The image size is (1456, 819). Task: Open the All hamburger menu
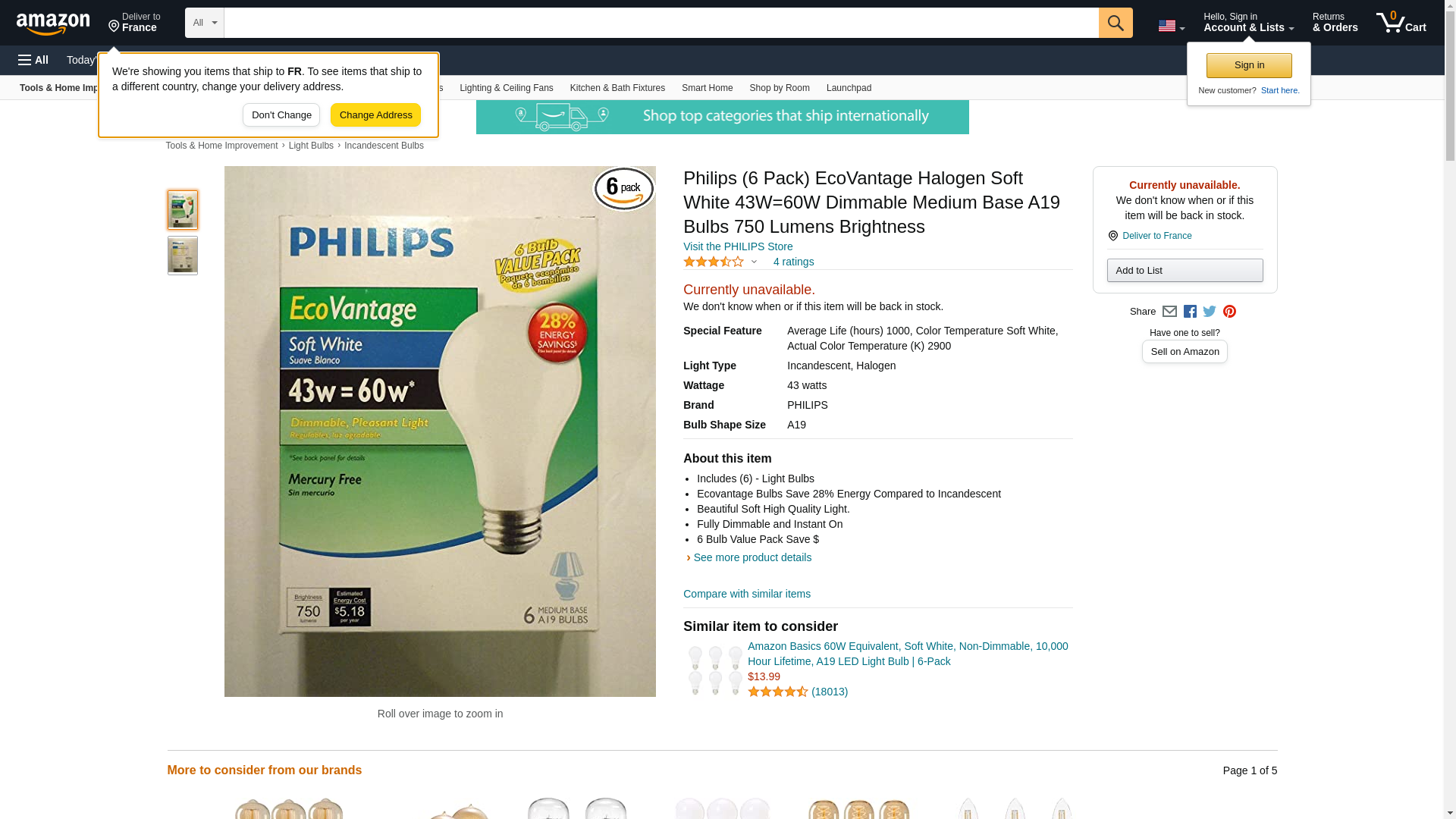pos(33,60)
